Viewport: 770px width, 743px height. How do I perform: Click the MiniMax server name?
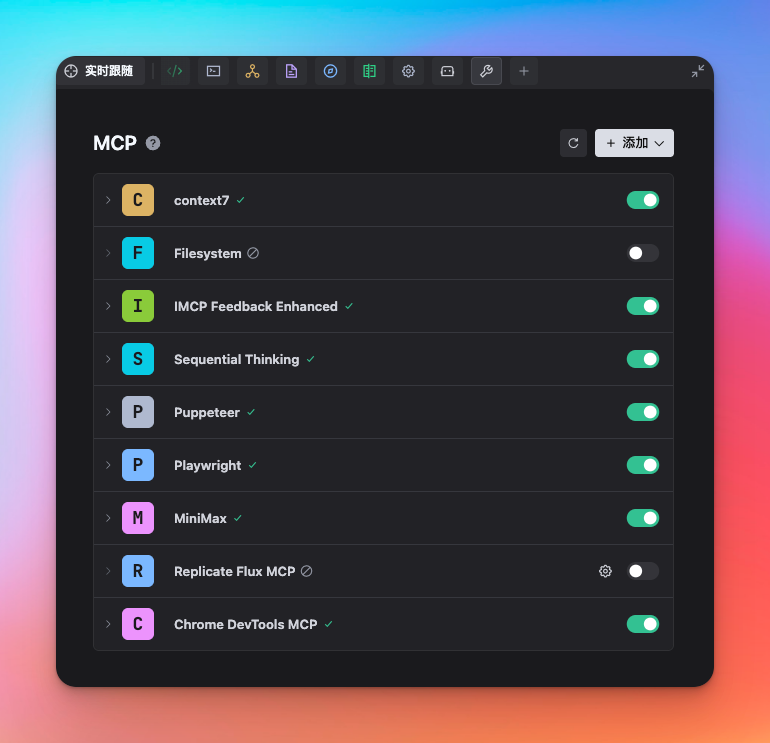(x=200, y=518)
